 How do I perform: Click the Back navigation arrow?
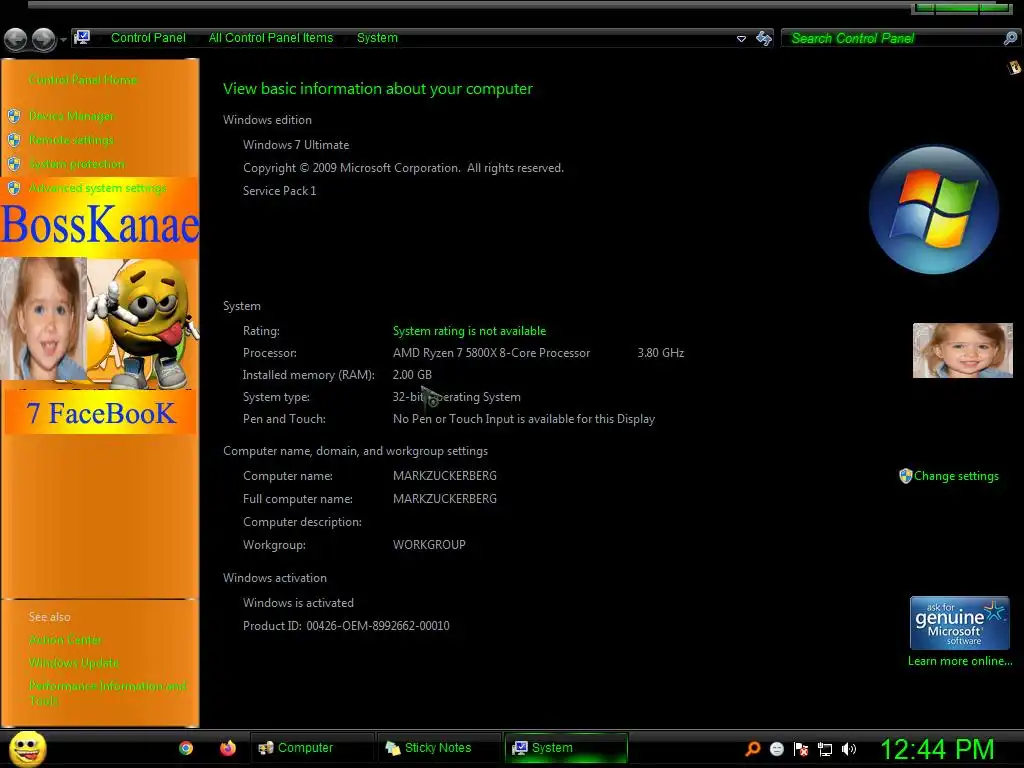point(16,39)
